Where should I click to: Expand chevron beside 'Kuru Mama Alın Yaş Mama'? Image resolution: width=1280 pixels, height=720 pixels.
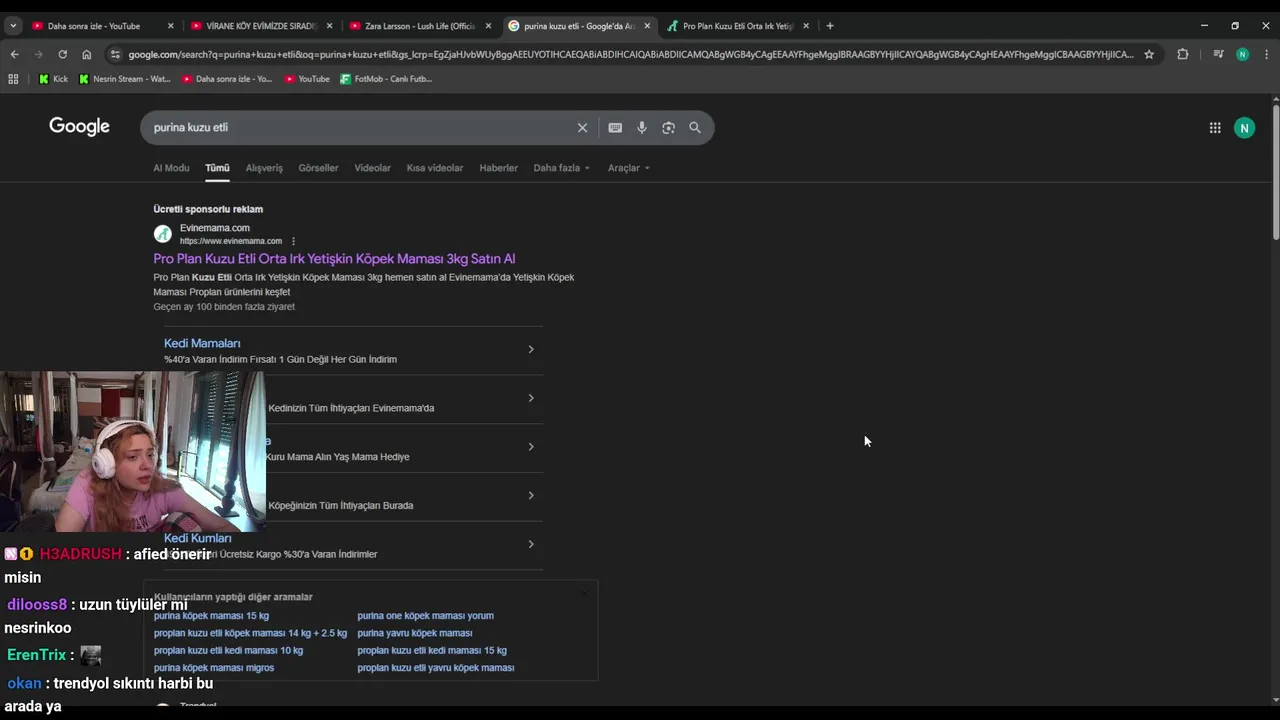pyautogui.click(x=531, y=447)
